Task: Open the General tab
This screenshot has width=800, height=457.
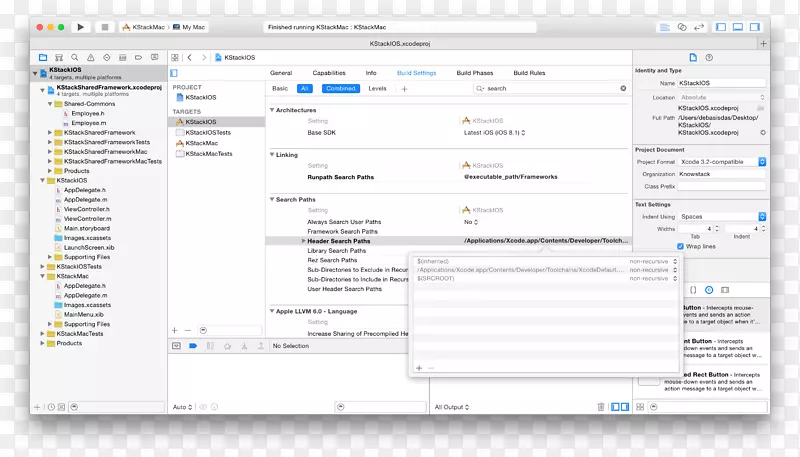Action: (x=281, y=73)
